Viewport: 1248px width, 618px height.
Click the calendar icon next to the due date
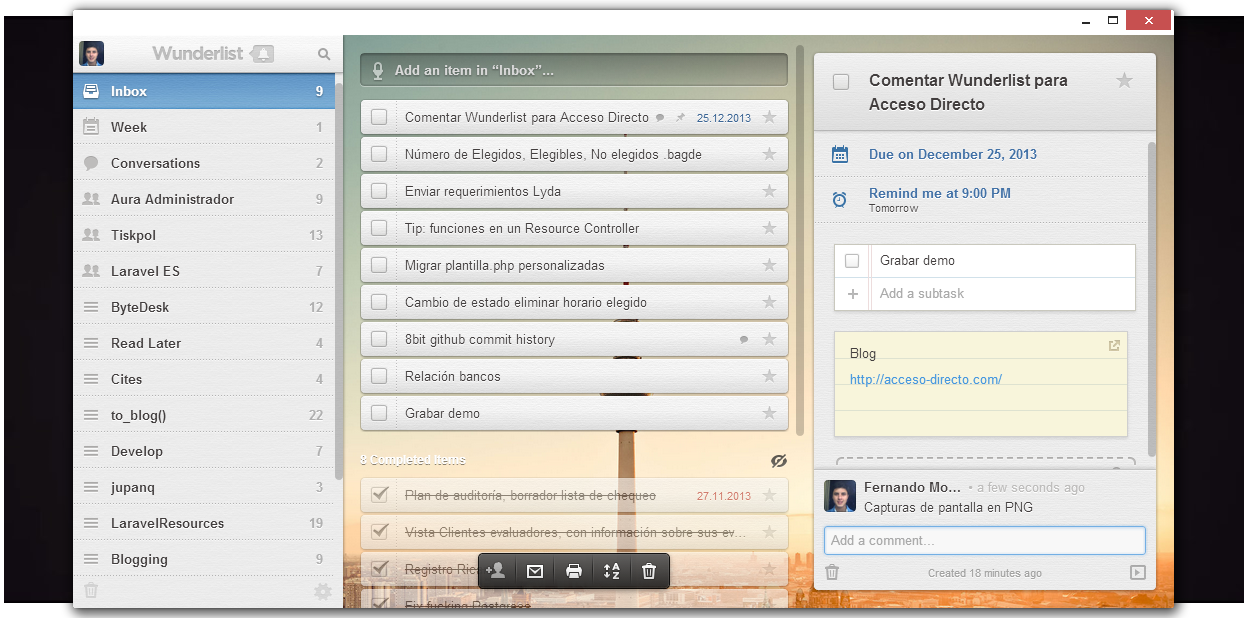(840, 154)
